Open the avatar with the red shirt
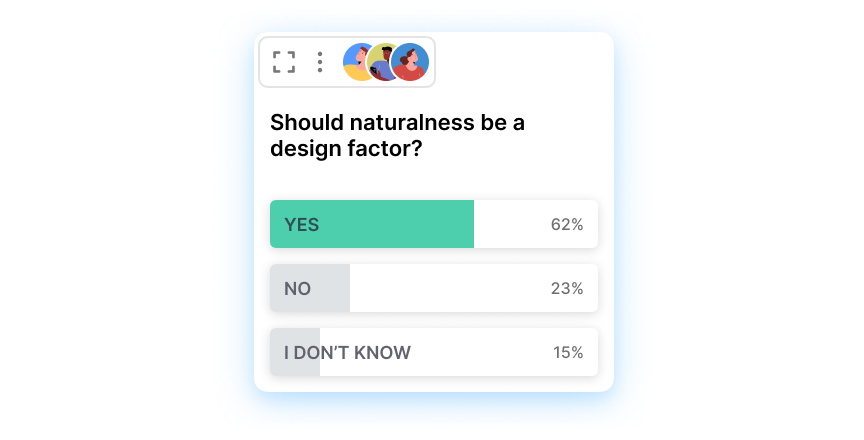 pyautogui.click(x=411, y=62)
